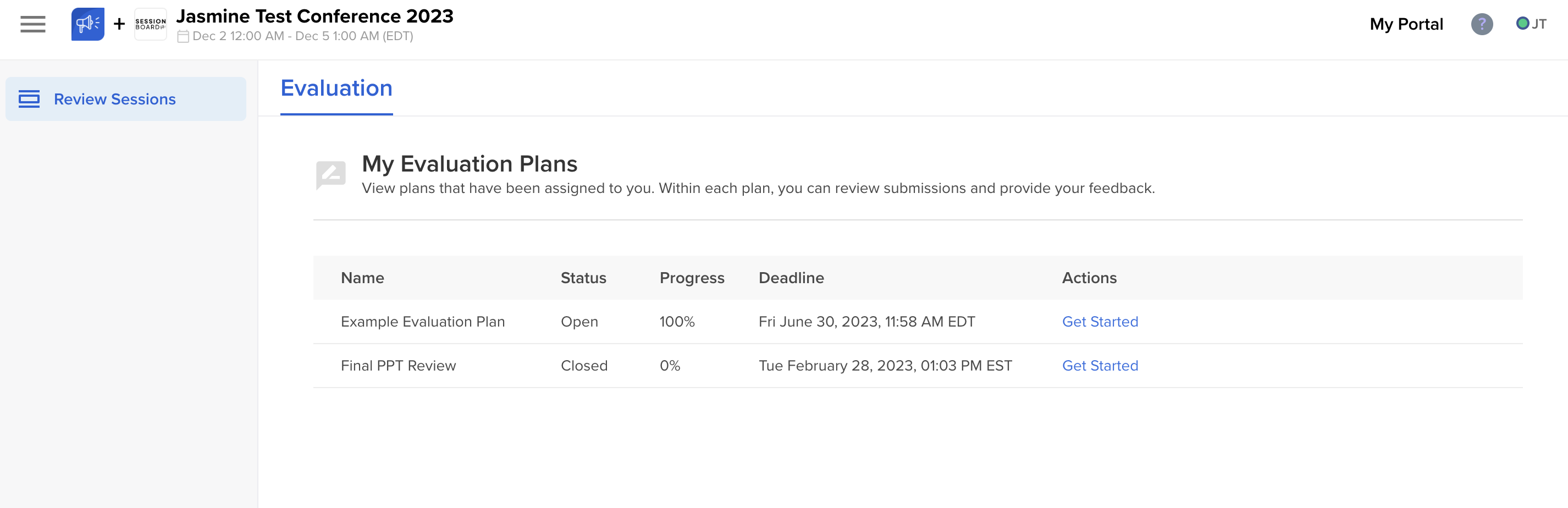Click the Status column header
Viewport: 1568px width, 508px height.
pyautogui.click(x=583, y=278)
